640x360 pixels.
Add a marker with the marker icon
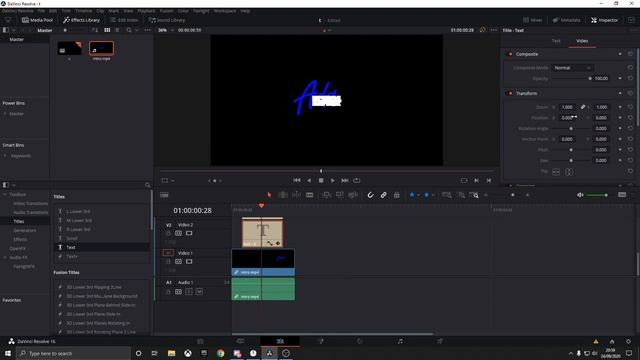click(x=427, y=195)
